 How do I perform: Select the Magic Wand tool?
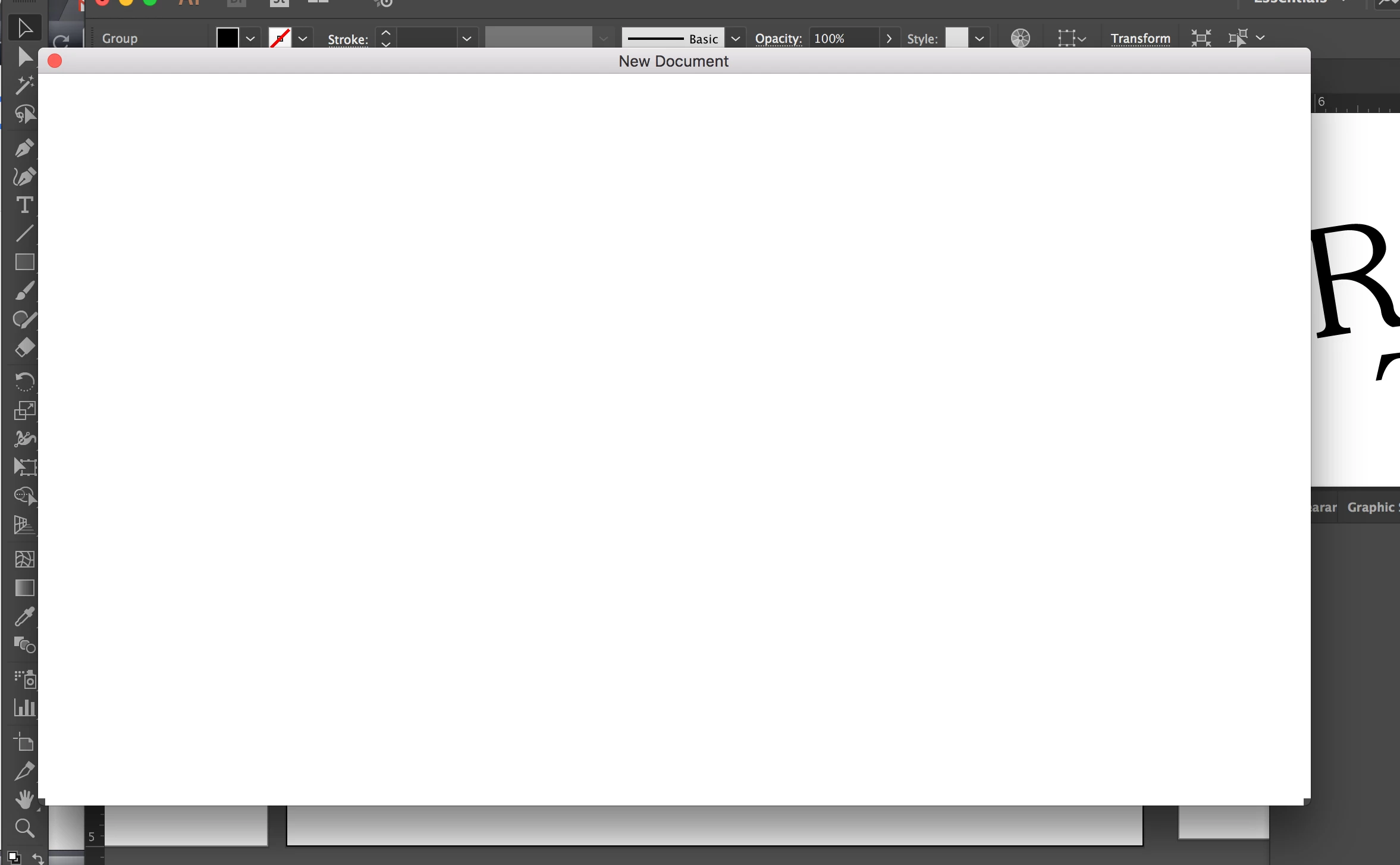[x=24, y=85]
